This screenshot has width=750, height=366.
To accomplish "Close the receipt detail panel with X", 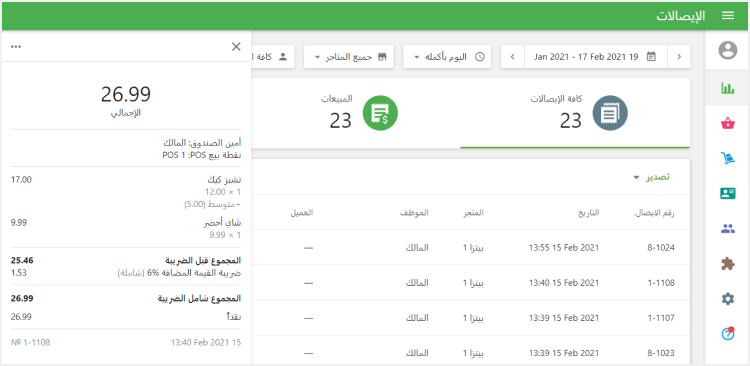I will (236, 46).
